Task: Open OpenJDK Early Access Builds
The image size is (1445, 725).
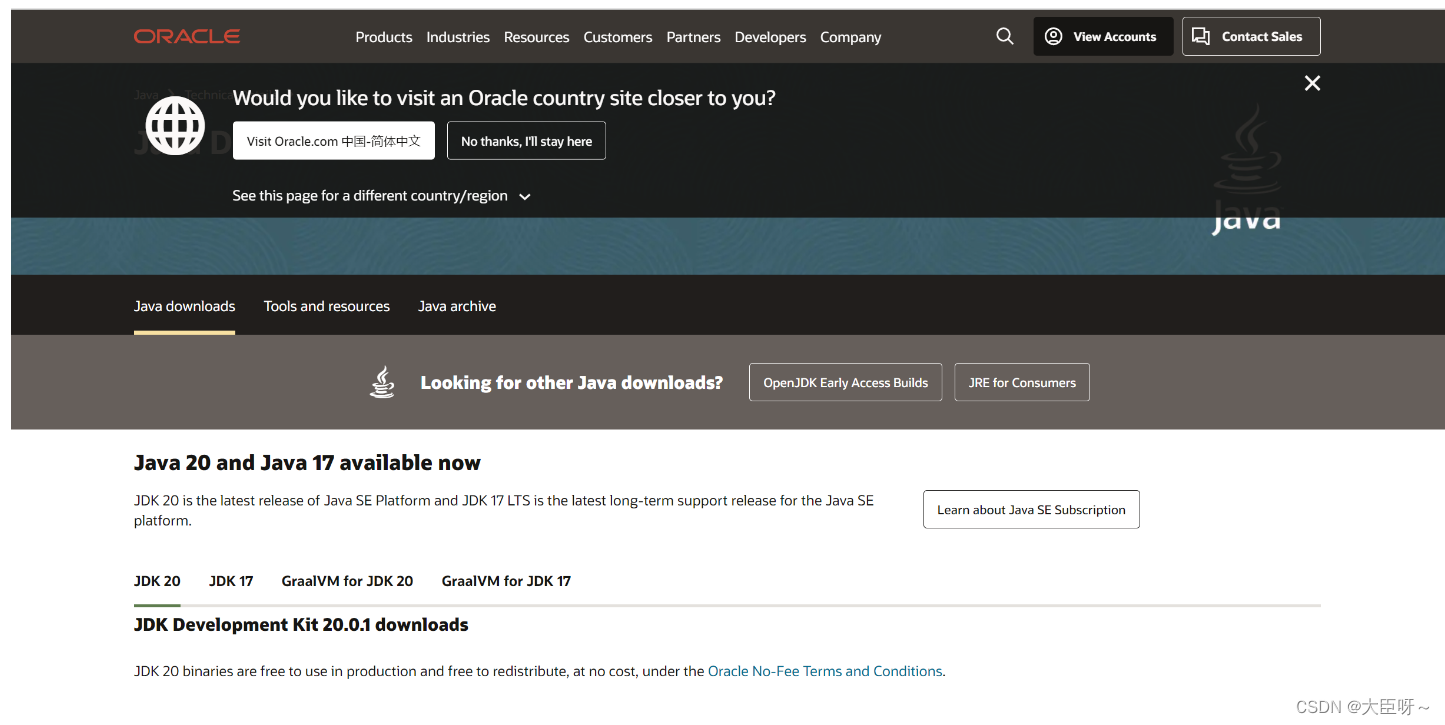Action: point(846,382)
